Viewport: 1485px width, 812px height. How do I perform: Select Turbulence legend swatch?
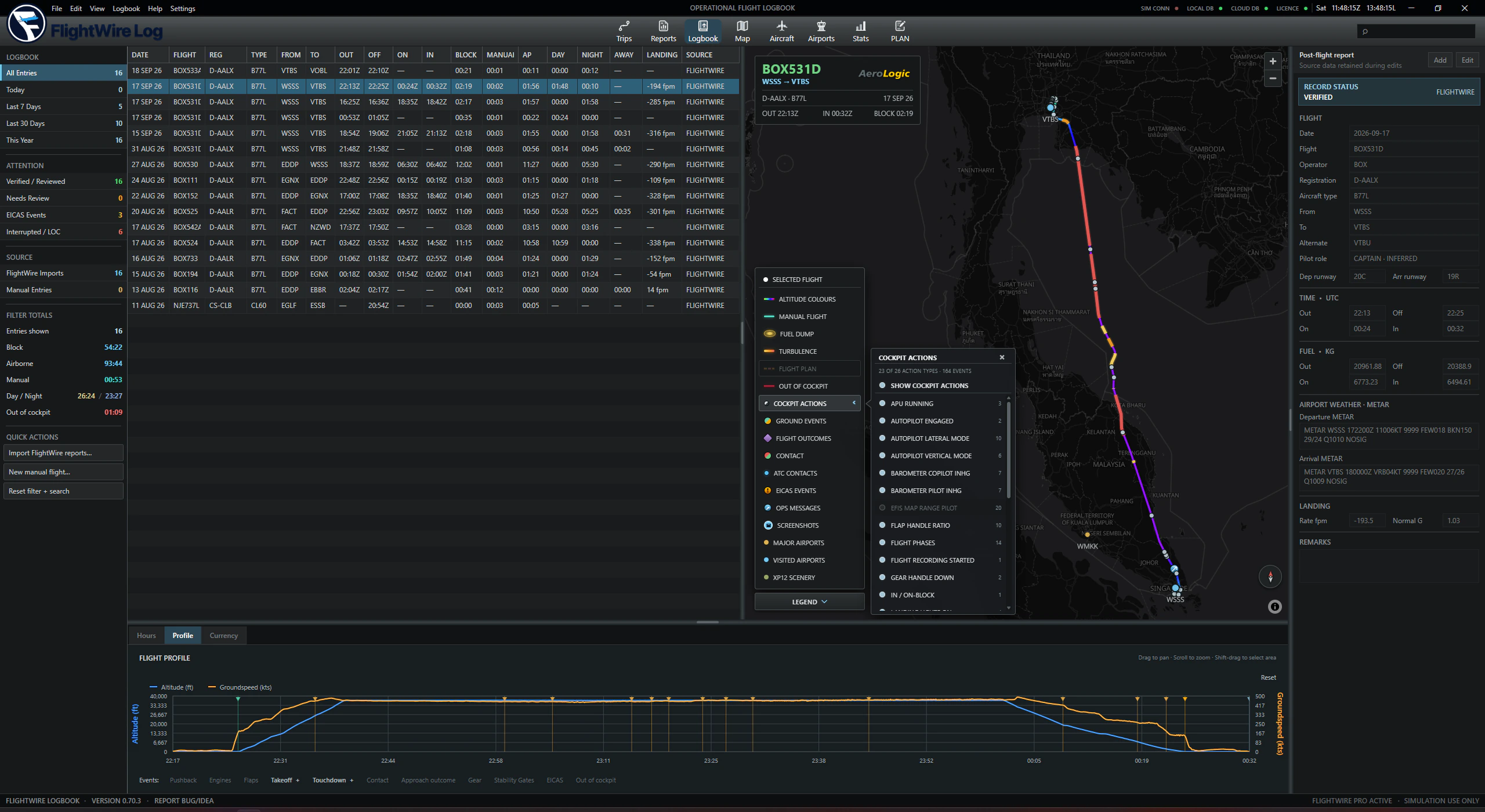(769, 351)
